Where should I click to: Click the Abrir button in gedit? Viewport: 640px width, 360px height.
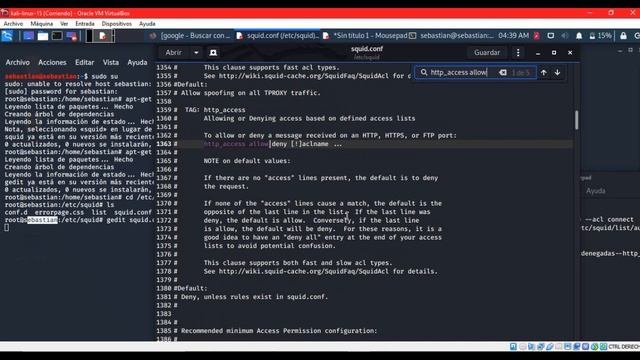(173, 52)
